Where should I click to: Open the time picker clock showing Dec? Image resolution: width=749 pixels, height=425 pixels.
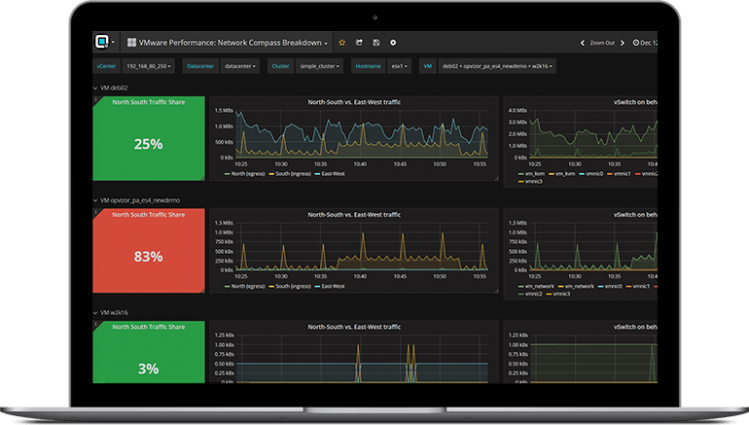tap(645, 43)
